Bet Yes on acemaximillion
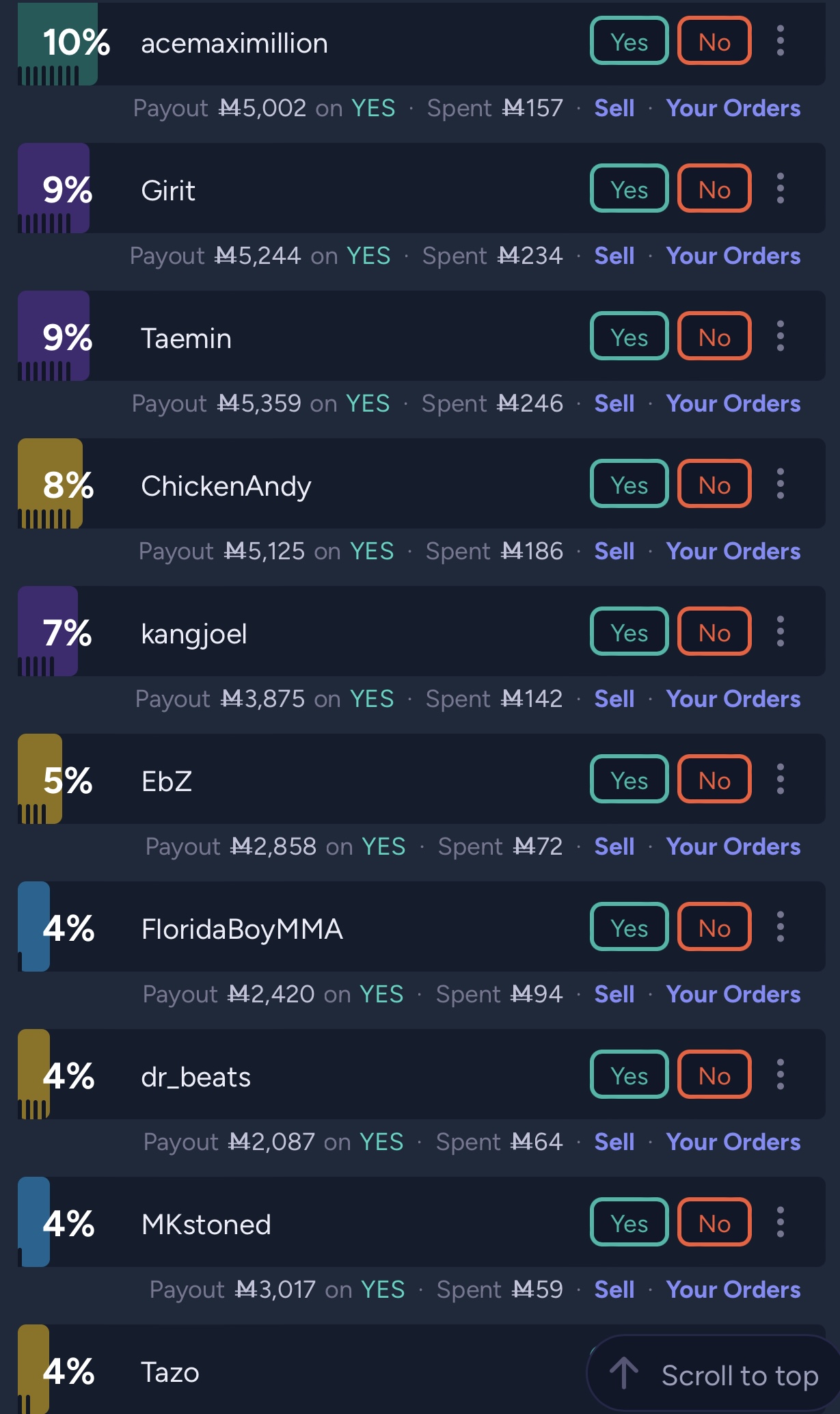840x1414 pixels. click(629, 41)
